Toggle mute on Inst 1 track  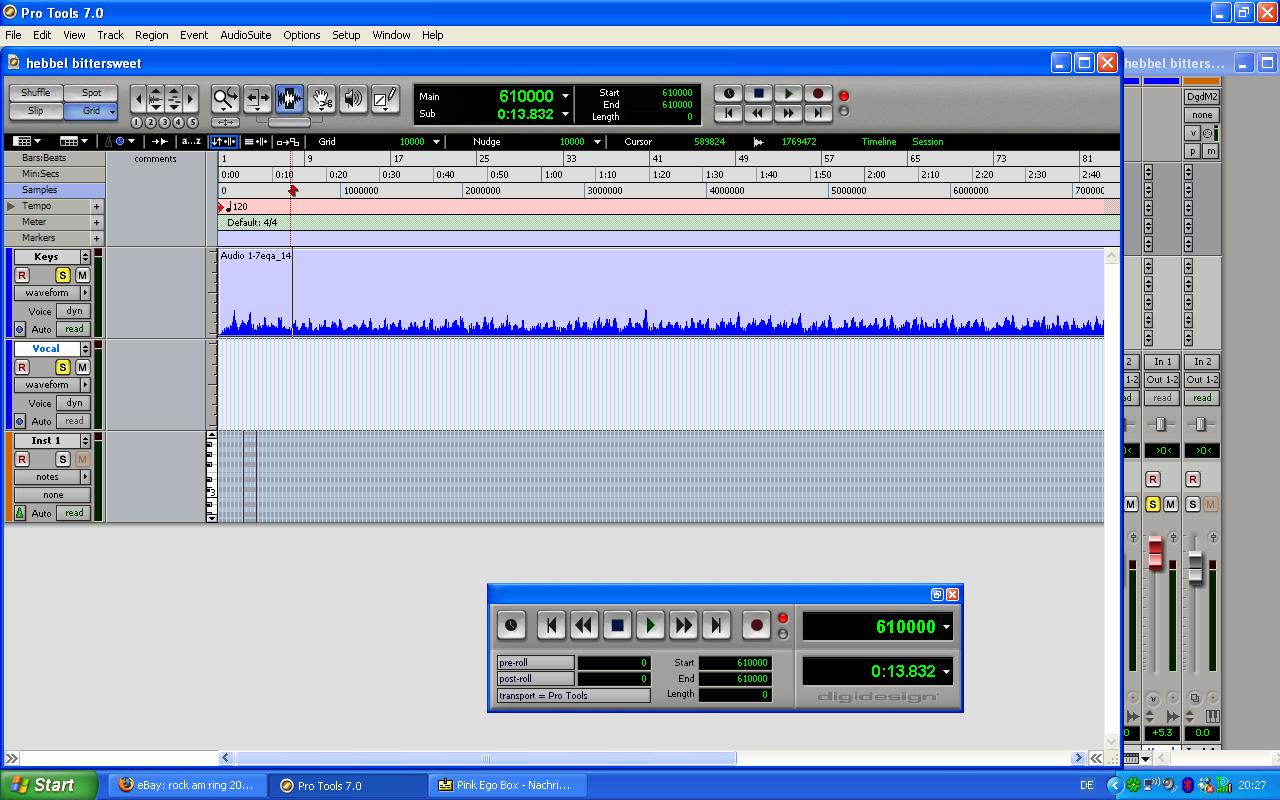82,459
